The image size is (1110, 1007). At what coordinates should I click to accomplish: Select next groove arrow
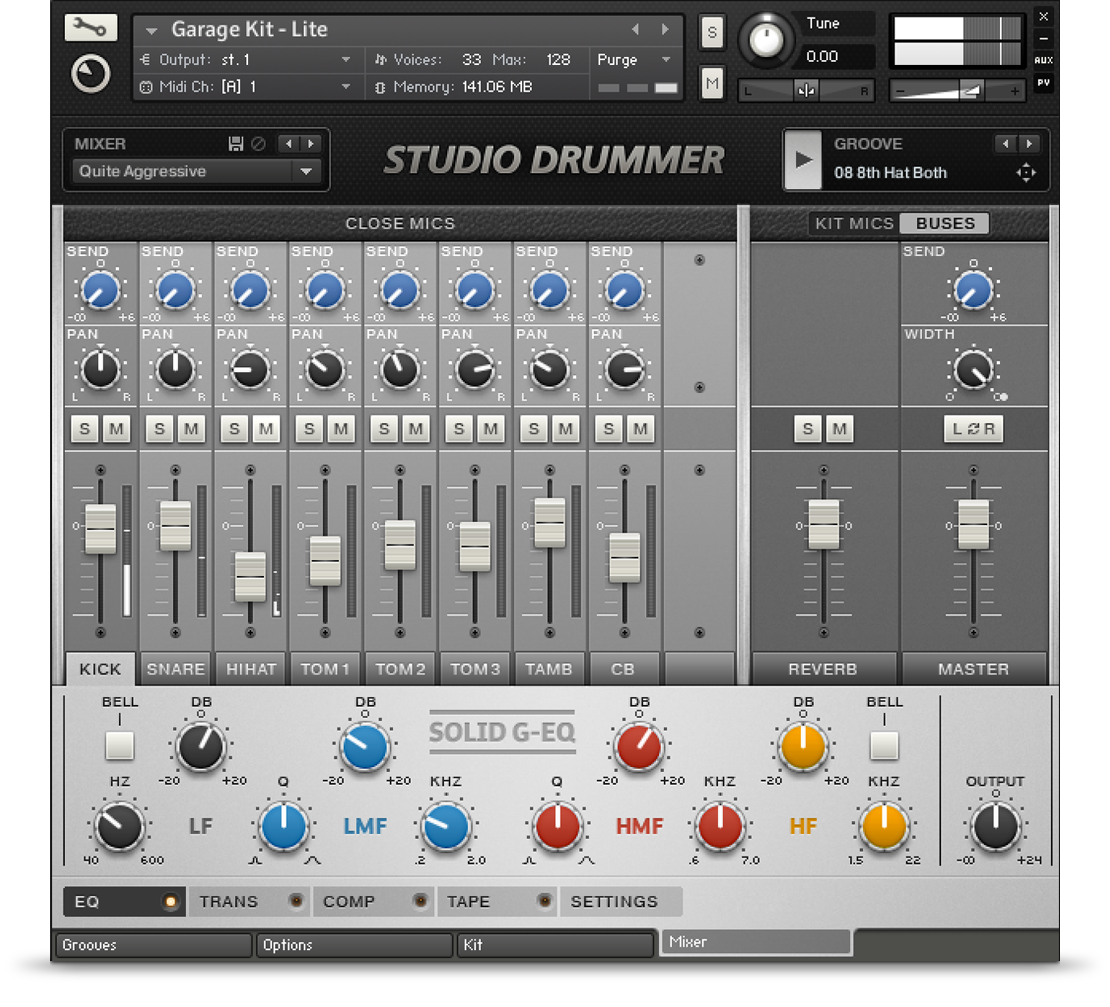pyautogui.click(x=1029, y=144)
